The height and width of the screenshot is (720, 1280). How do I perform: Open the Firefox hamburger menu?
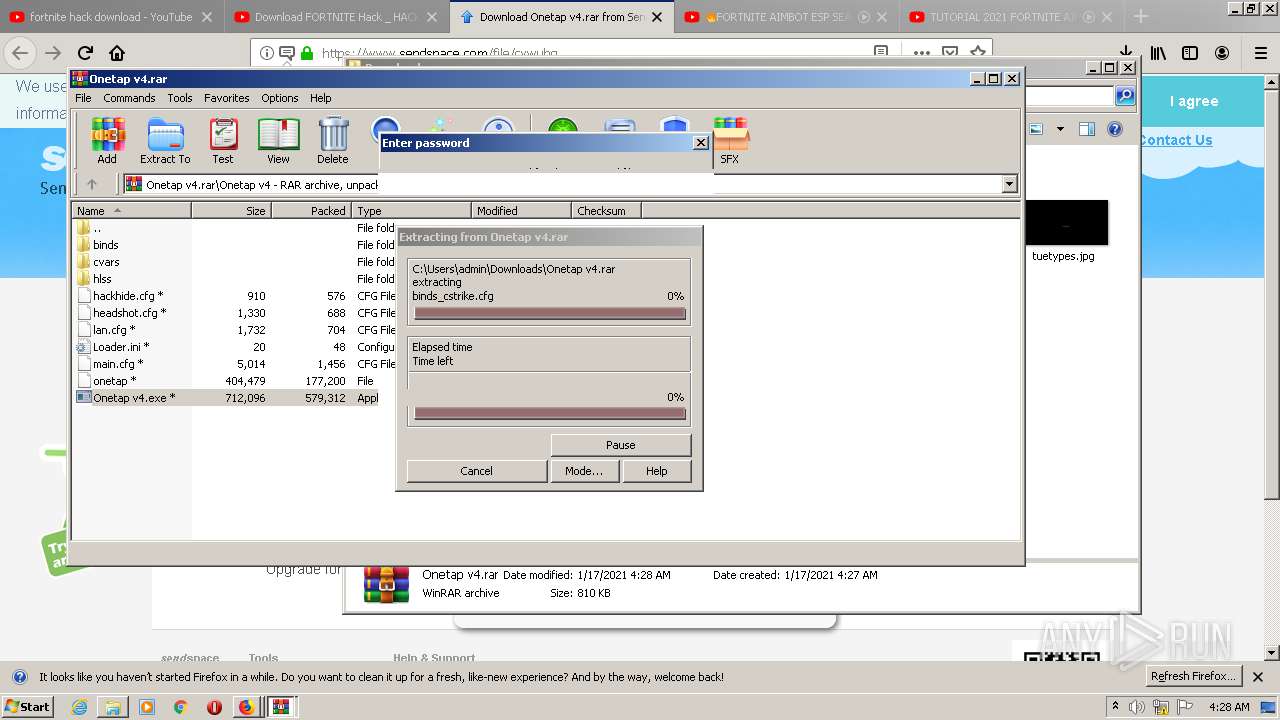(1261, 53)
